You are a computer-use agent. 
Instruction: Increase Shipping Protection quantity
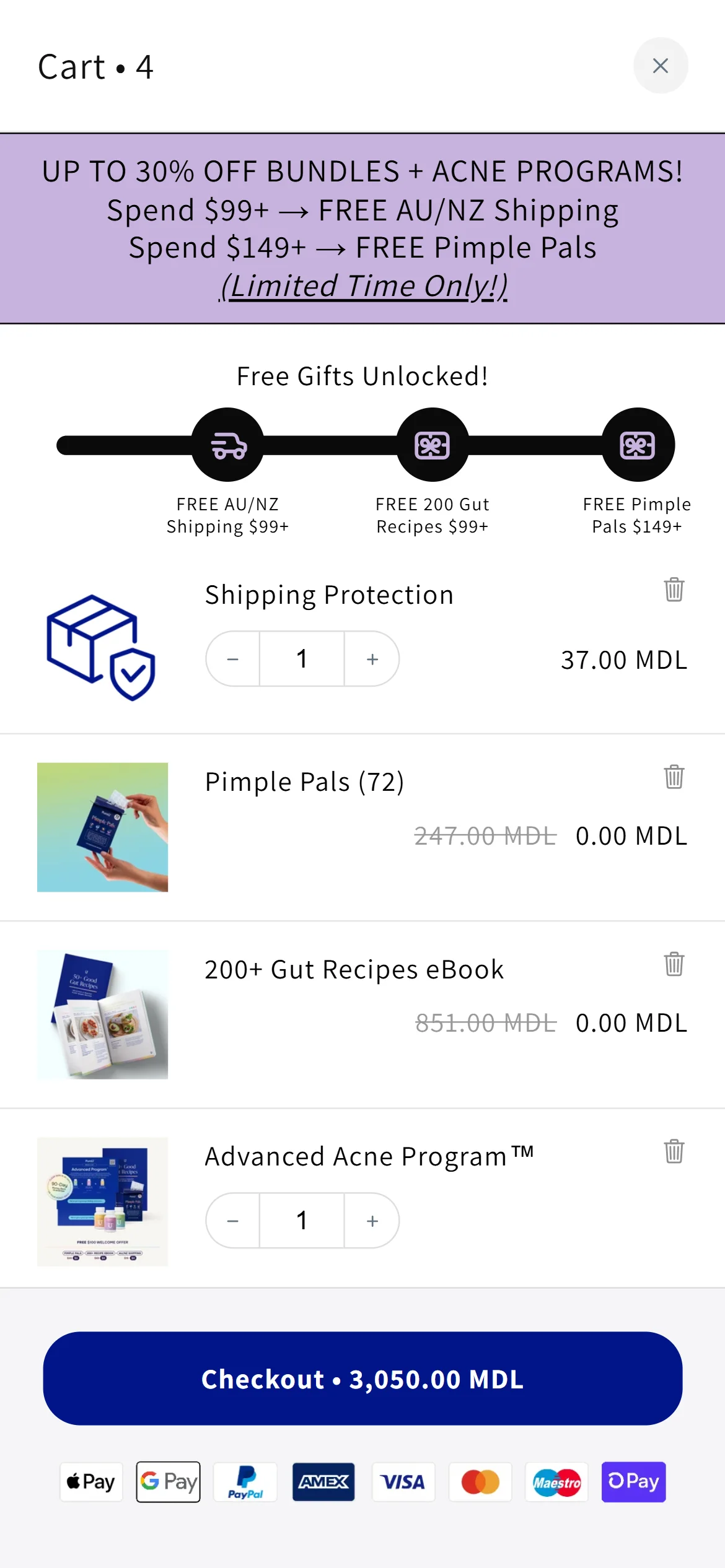[372, 659]
